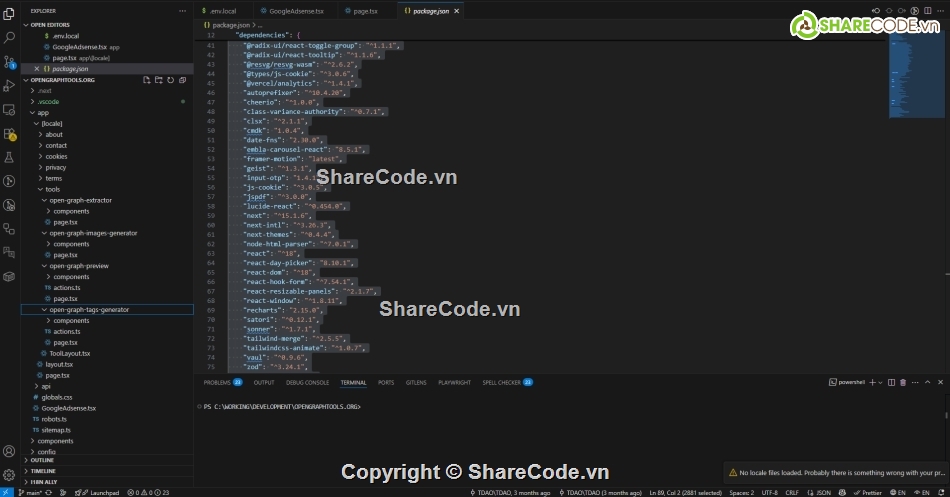Open the Run and Debug view

[x=9, y=85]
